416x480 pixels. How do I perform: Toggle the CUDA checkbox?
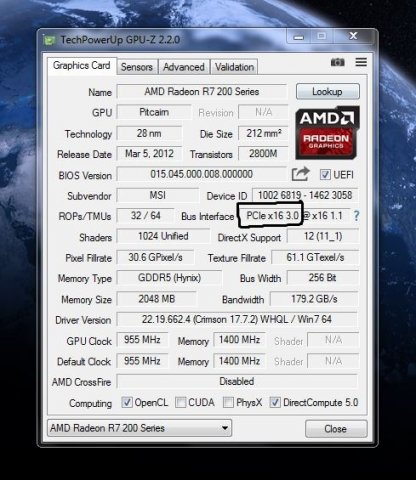[x=180, y=402]
